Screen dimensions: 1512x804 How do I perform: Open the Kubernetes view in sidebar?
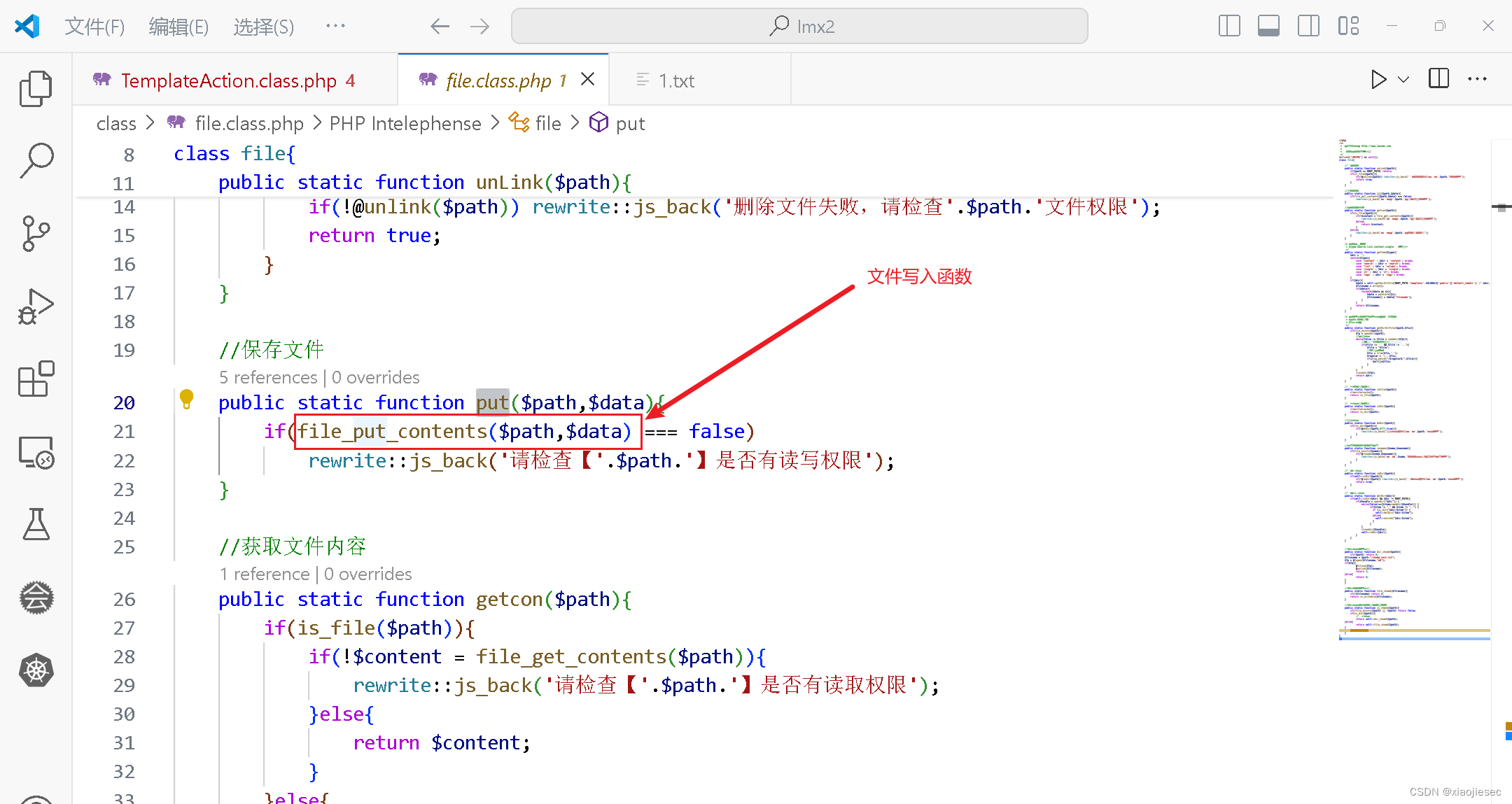(36, 670)
